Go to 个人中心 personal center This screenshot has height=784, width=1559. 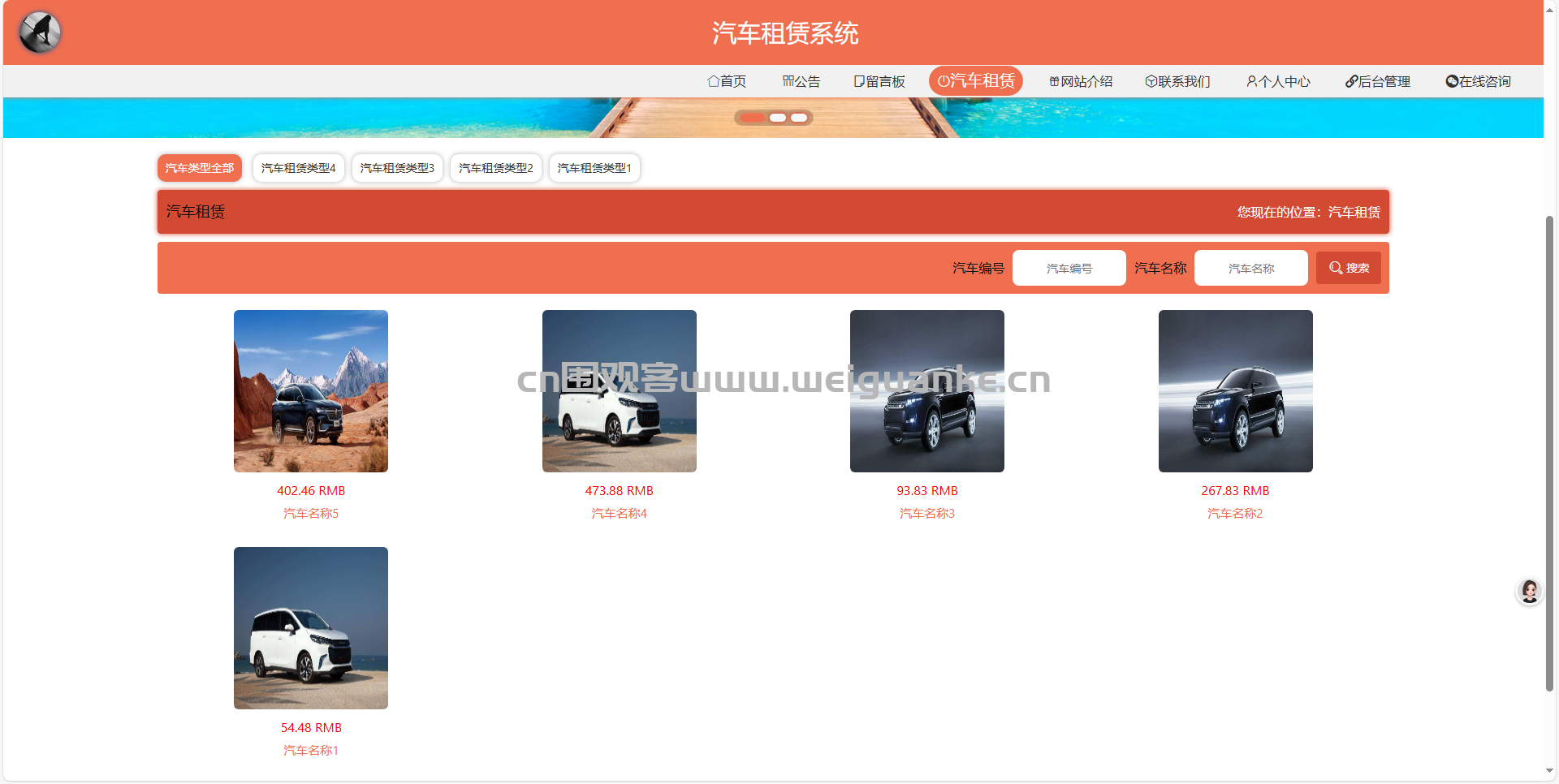point(1278,81)
